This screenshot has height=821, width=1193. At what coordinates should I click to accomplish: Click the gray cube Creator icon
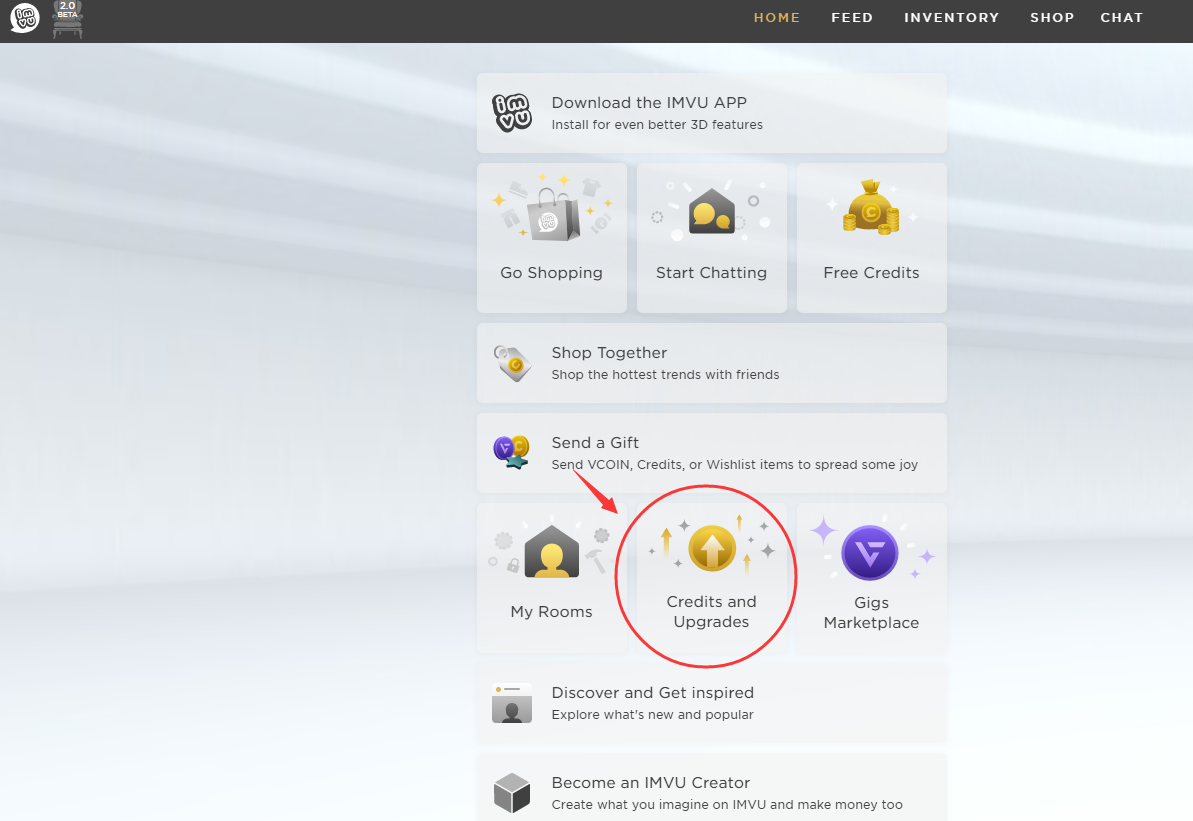[512, 794]
